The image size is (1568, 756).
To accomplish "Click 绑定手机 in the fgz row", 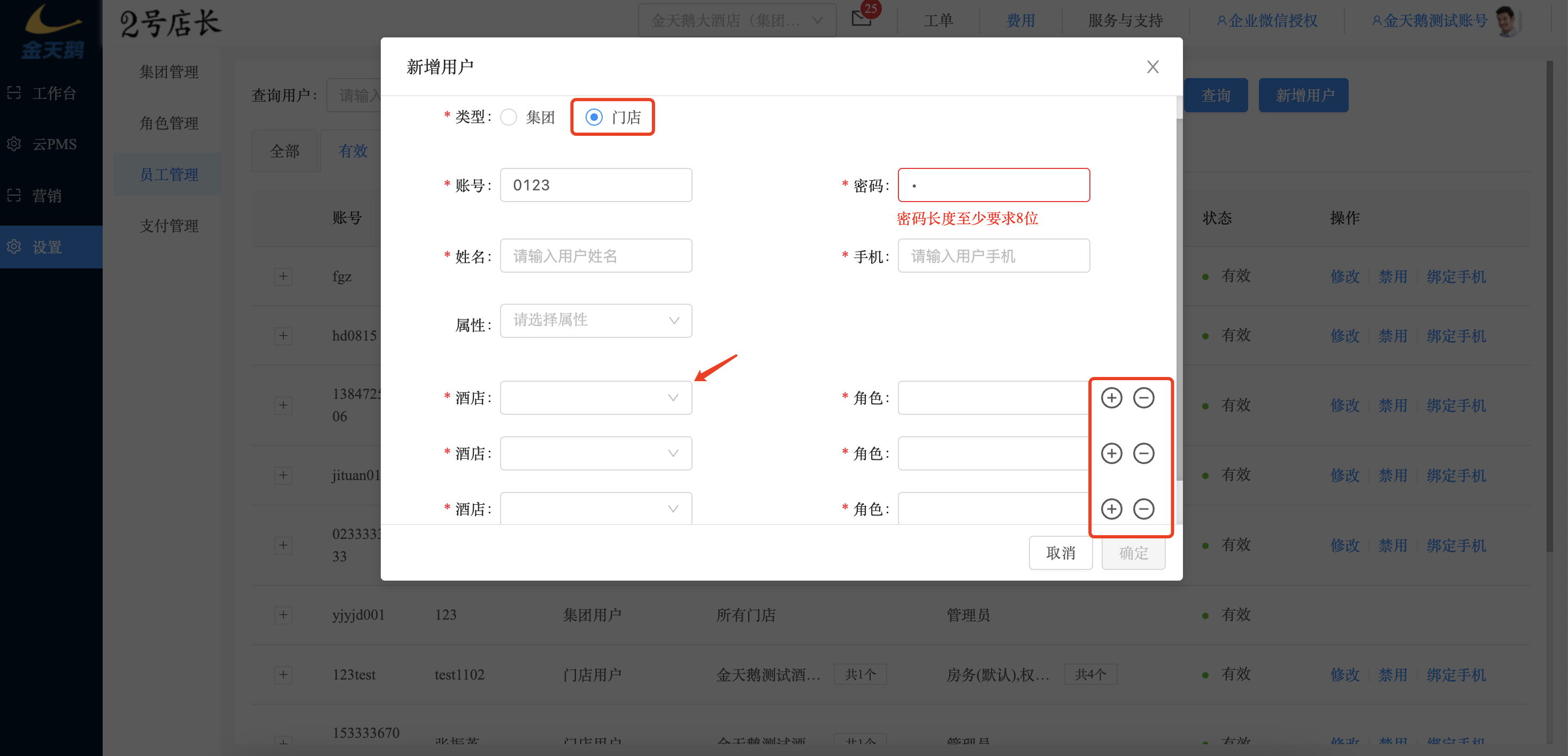I will coord(1456,276).
